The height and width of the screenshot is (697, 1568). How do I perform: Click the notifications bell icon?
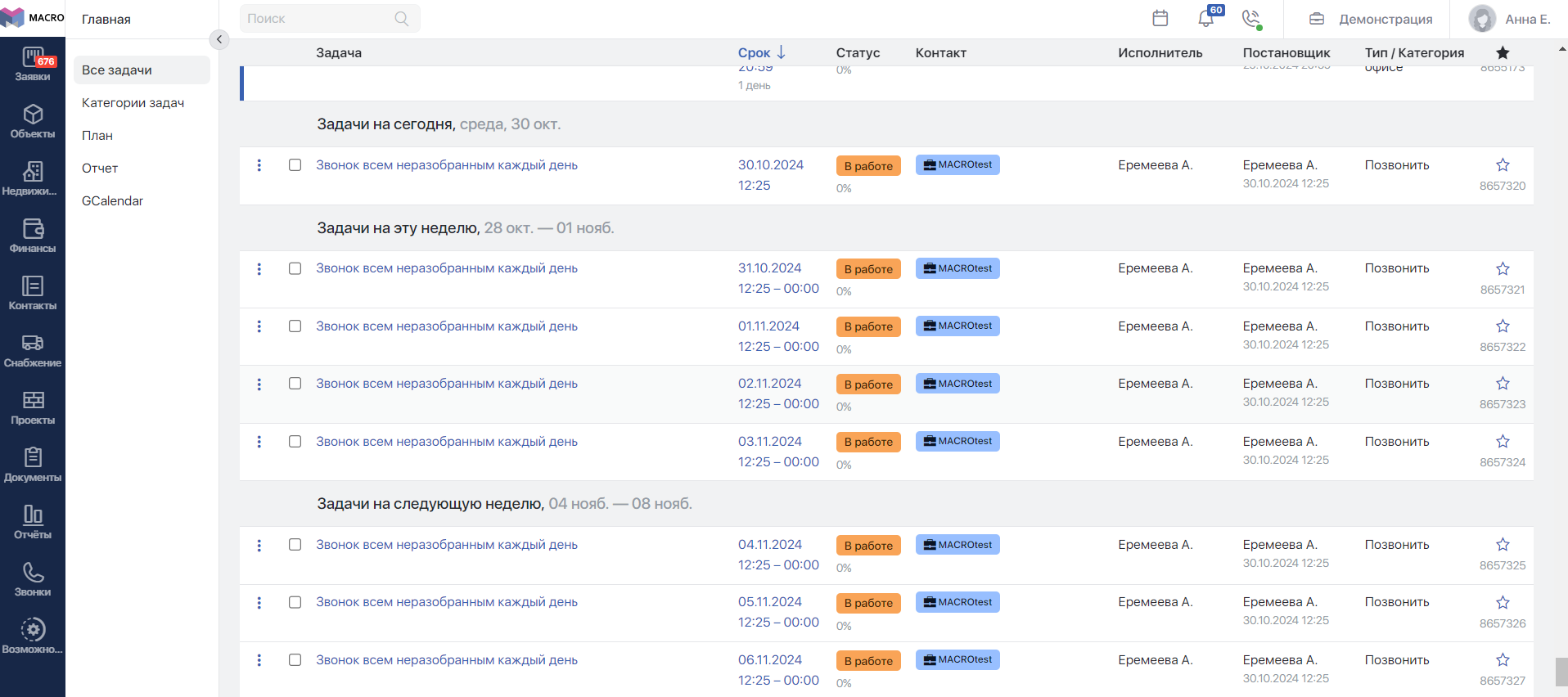[x=1206, y=19]
